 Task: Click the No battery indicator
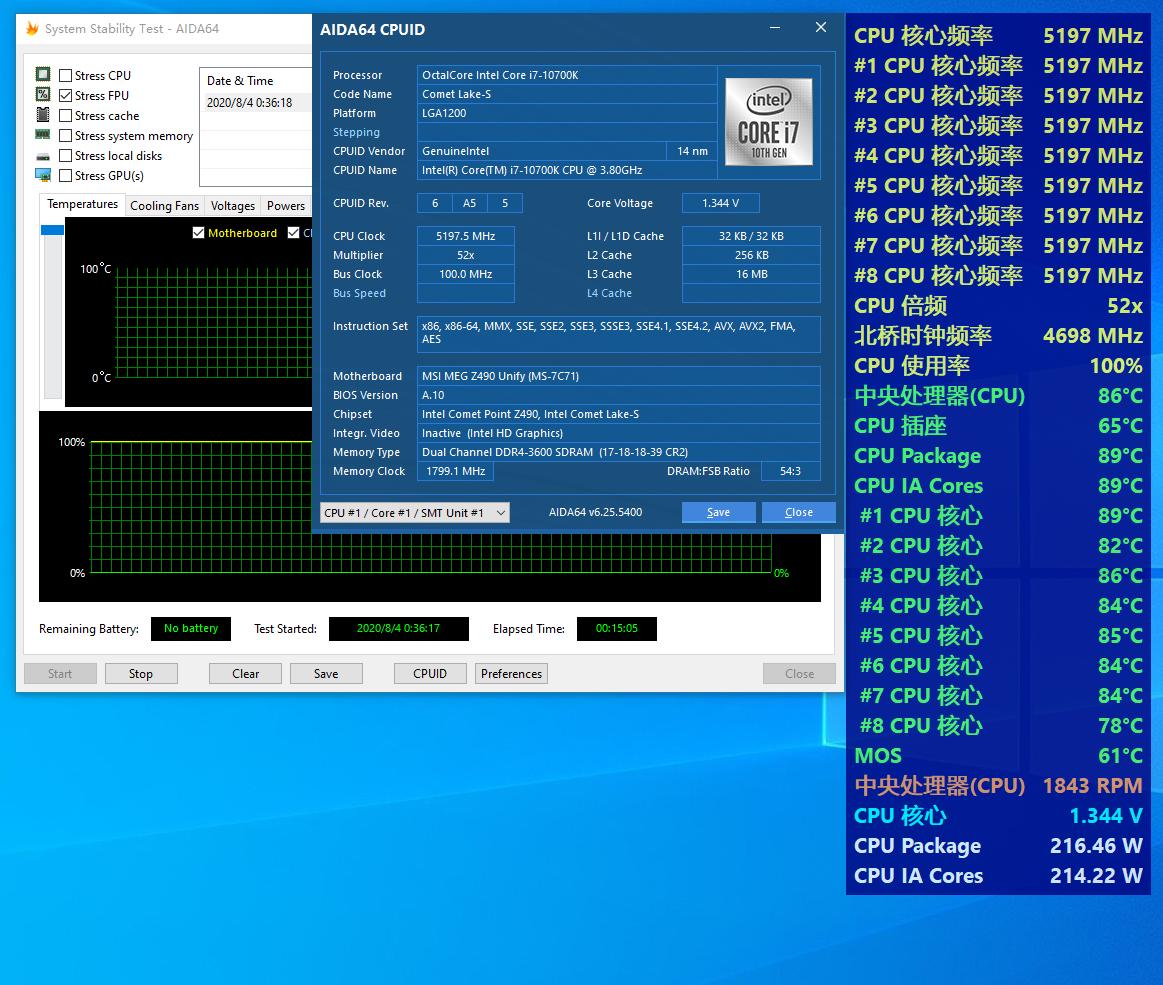pos(191,628)
